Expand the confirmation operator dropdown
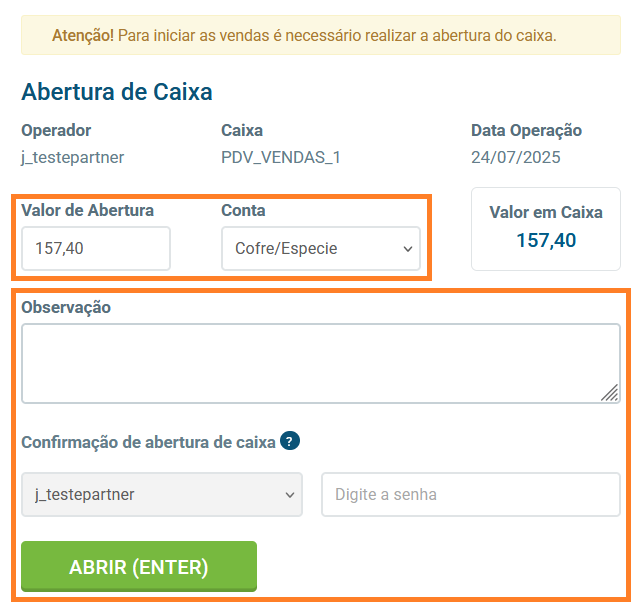Screen dimensions: 642x615 tap(161, 494)
